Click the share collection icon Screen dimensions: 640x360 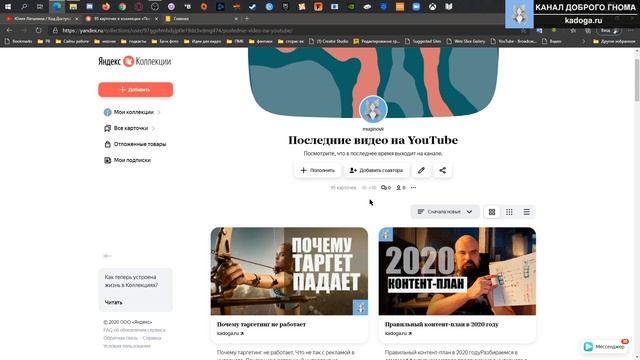(x=442, y=170)
